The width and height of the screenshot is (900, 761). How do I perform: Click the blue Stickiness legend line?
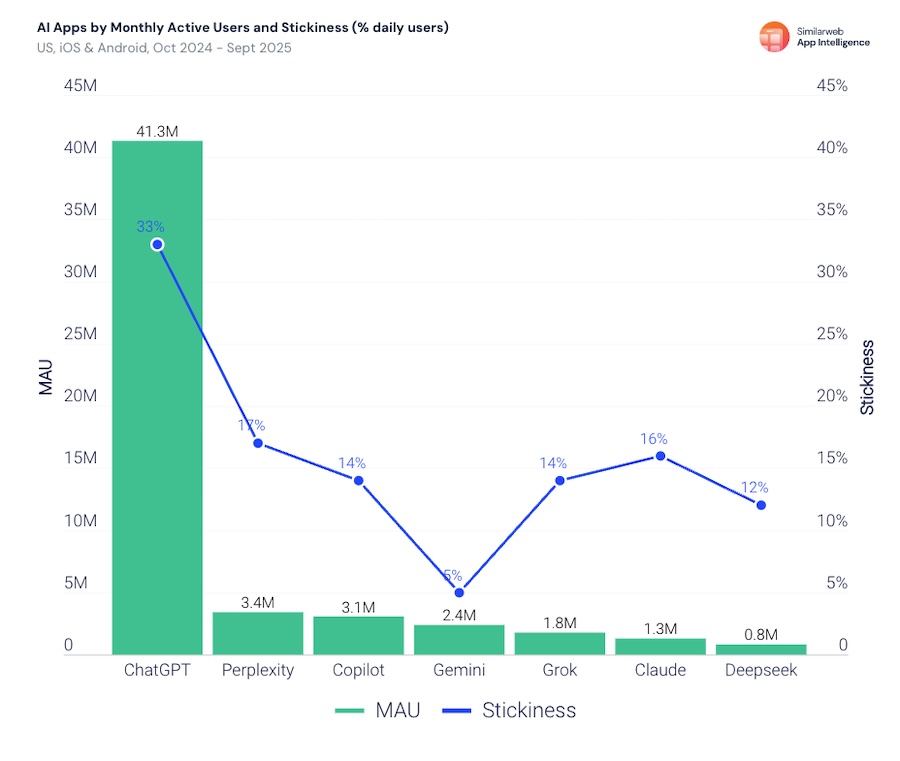point(456,711)
